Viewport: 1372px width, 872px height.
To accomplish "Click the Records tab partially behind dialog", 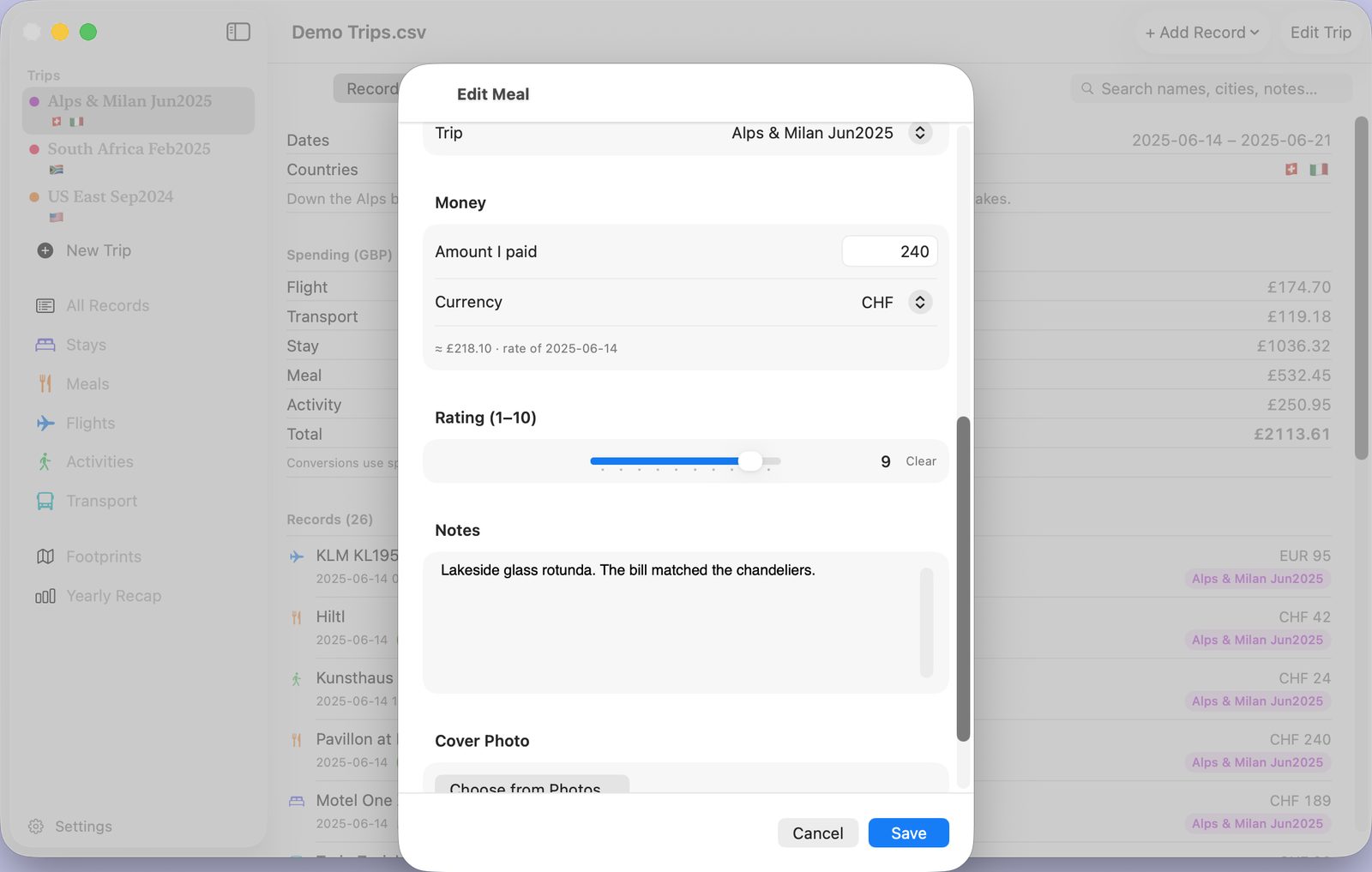I will click(x=366, y=88).
